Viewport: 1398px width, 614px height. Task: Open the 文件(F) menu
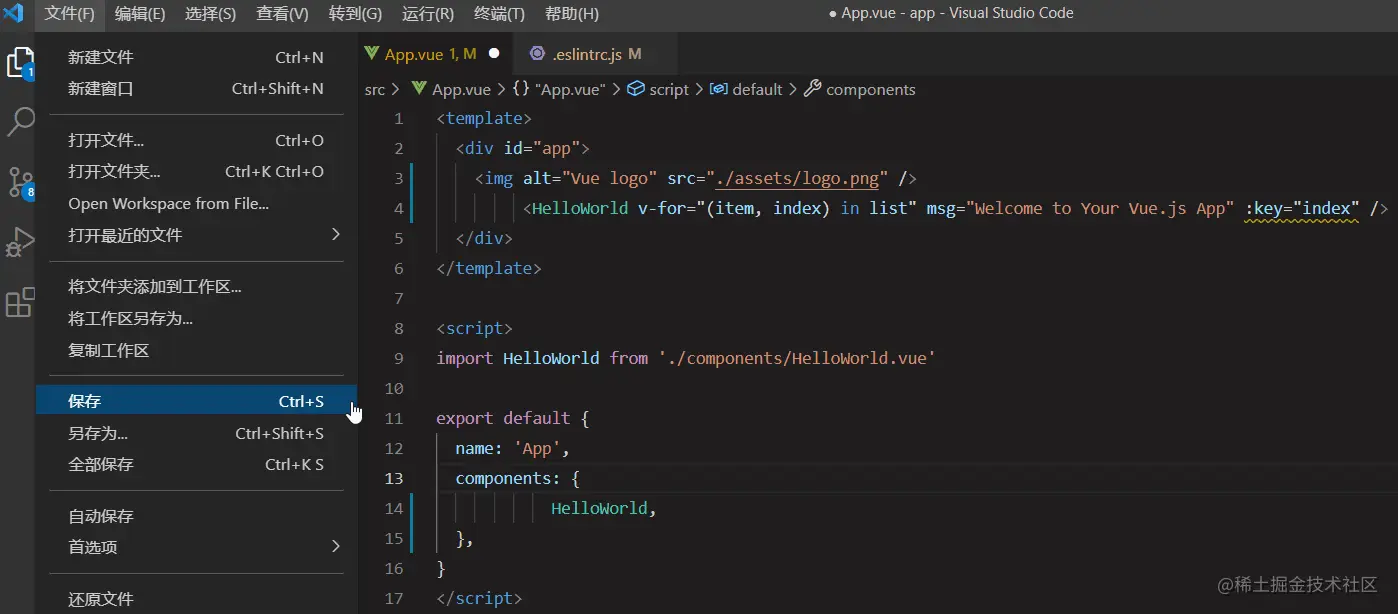69,14
